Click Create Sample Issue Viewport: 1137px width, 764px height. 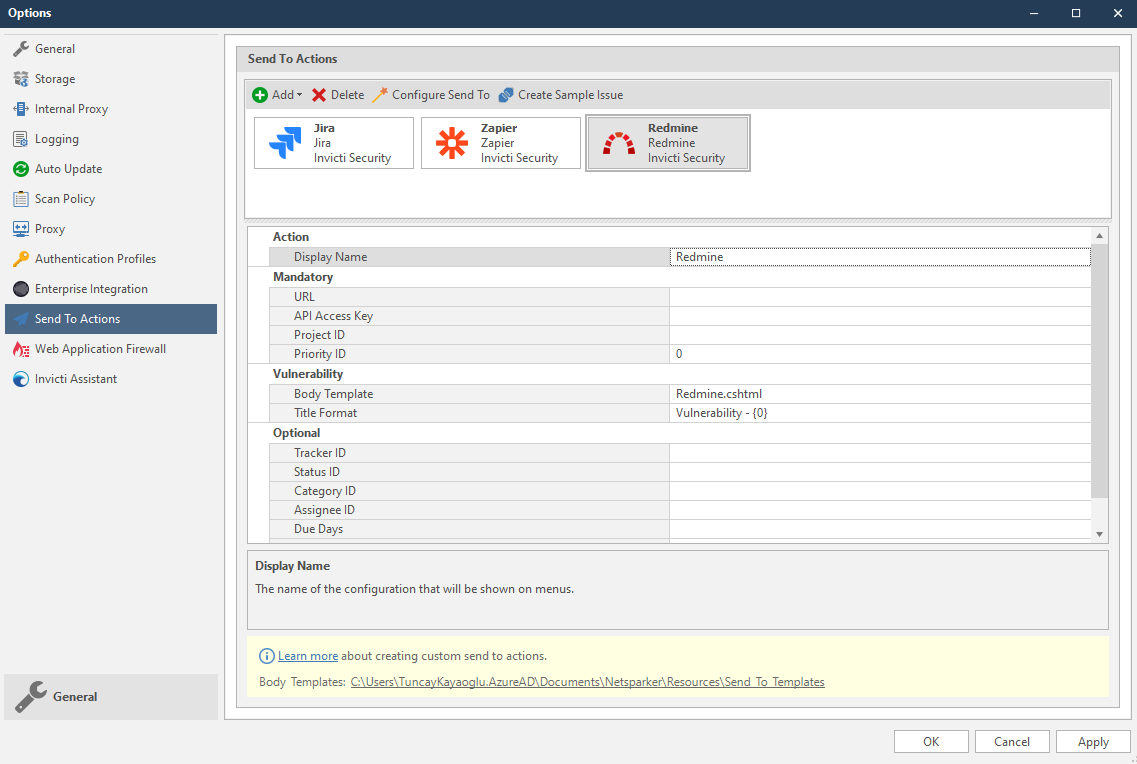pos(560,95)
